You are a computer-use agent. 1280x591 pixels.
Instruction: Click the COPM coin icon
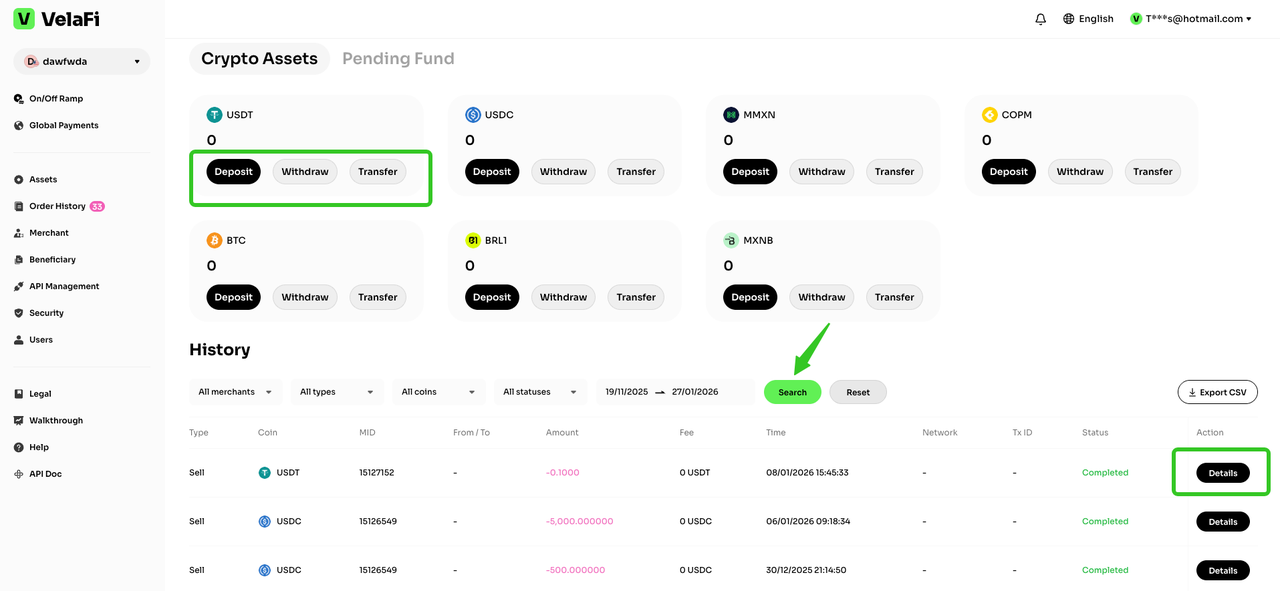[989, 115]
